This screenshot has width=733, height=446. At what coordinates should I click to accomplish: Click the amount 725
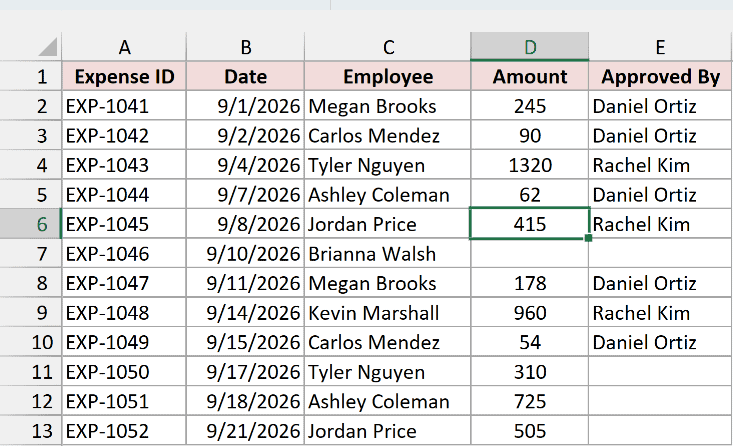point(530,401)
